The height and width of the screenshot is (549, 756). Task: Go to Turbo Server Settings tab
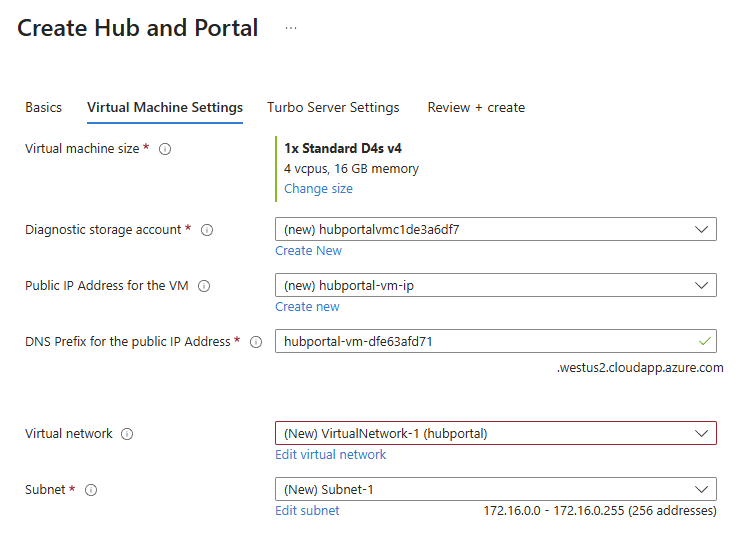(x=333, y=108)
